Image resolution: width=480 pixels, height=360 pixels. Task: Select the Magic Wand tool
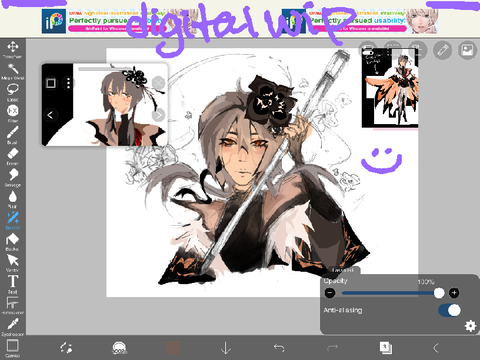13,71
